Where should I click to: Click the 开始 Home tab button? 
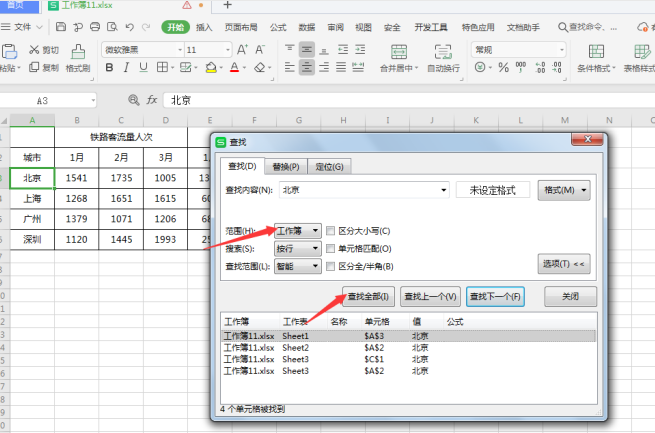(175, 27)
